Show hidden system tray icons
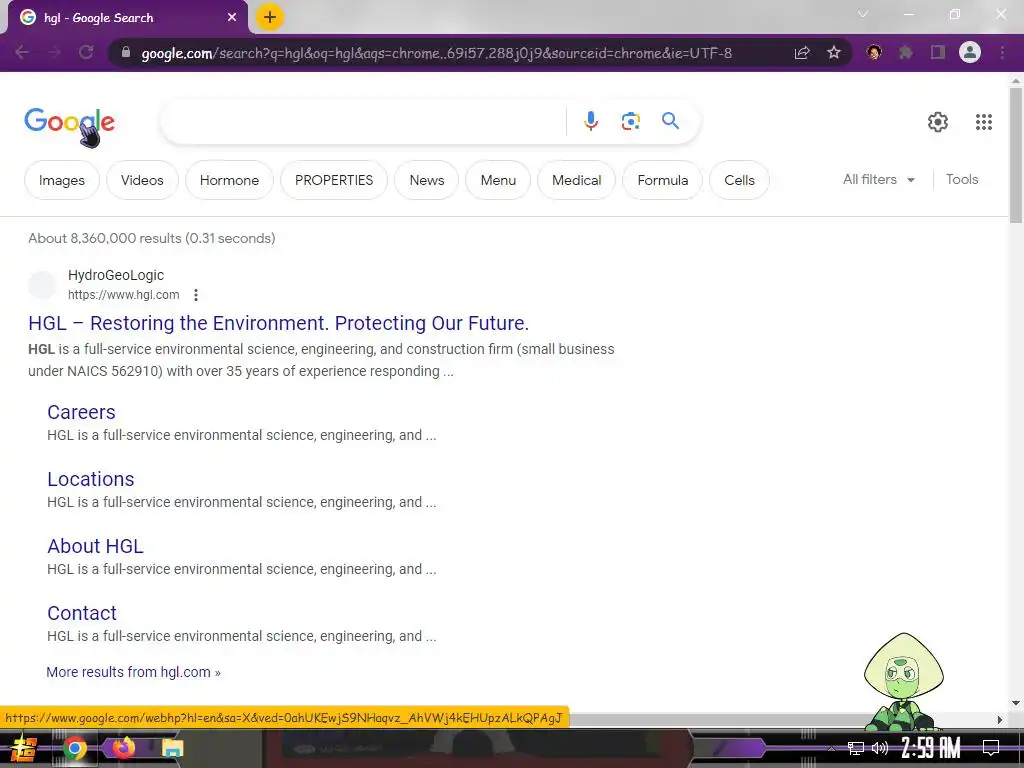1024x768 pixels. pos(831,748)
